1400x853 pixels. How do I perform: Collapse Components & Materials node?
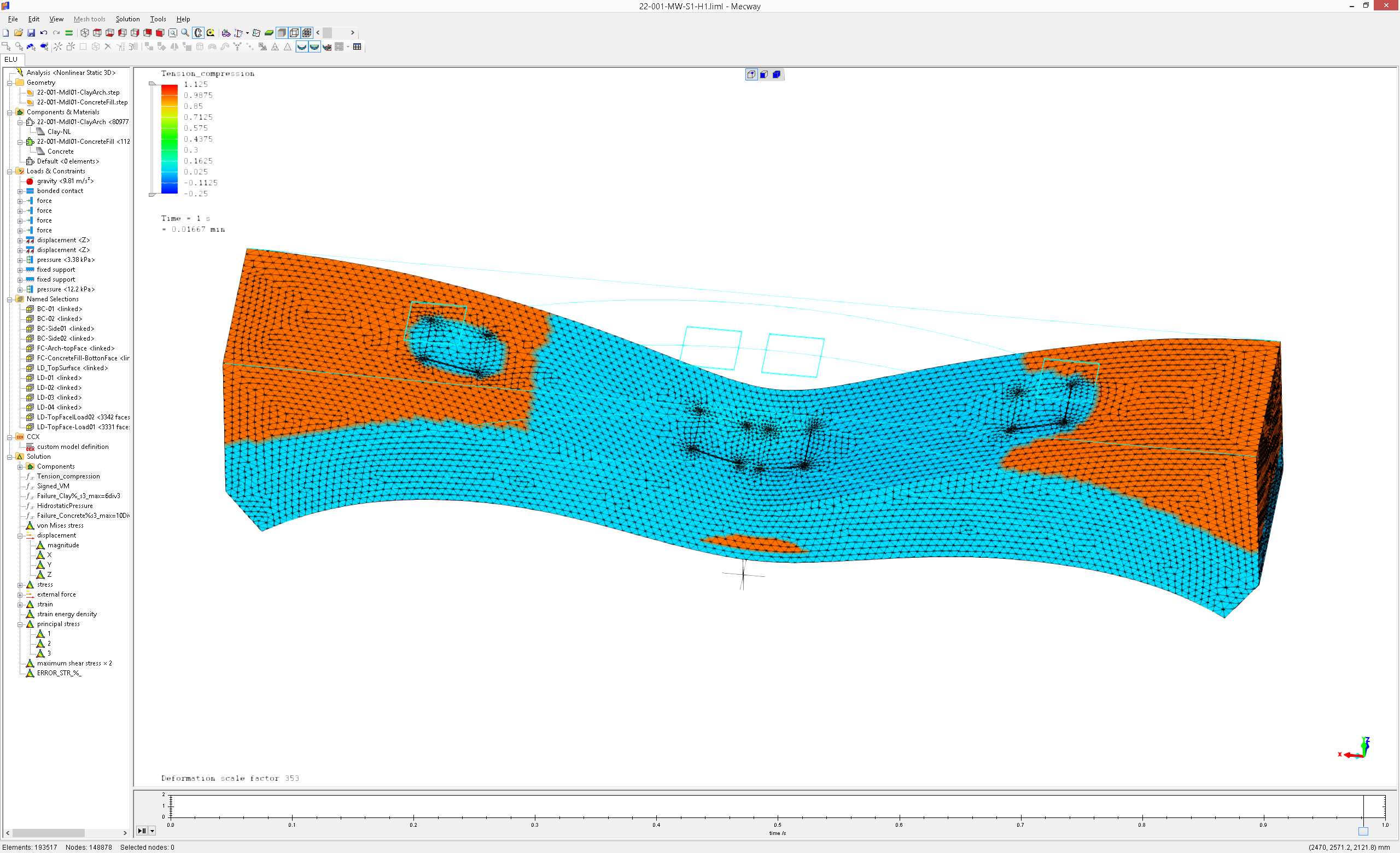click(x=10, y=113)
